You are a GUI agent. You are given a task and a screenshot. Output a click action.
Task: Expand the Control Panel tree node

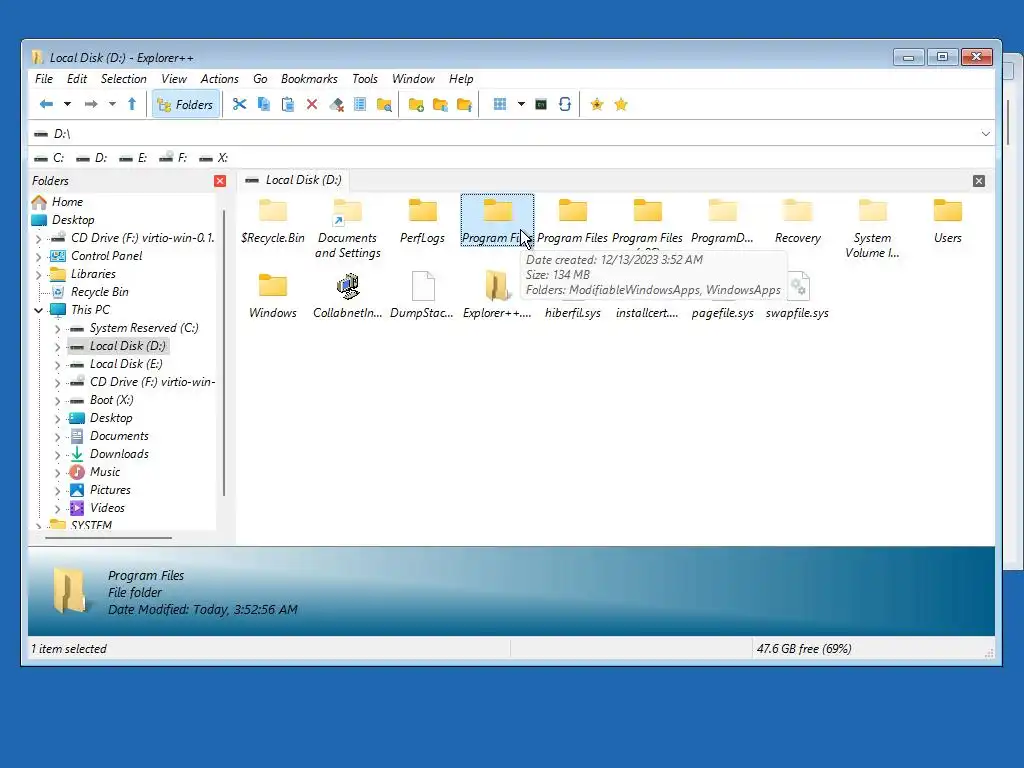pyautogui.click(x=39, y=257)
